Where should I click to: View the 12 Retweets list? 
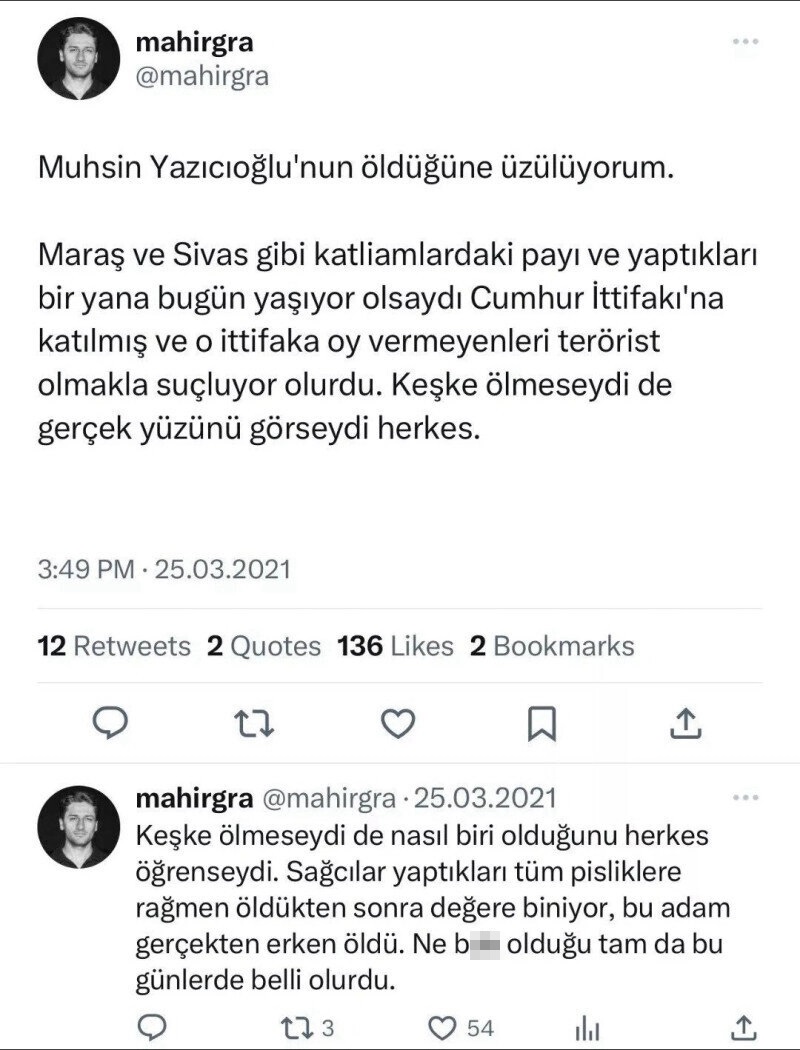pyautogui.click(x=113, y=646)
